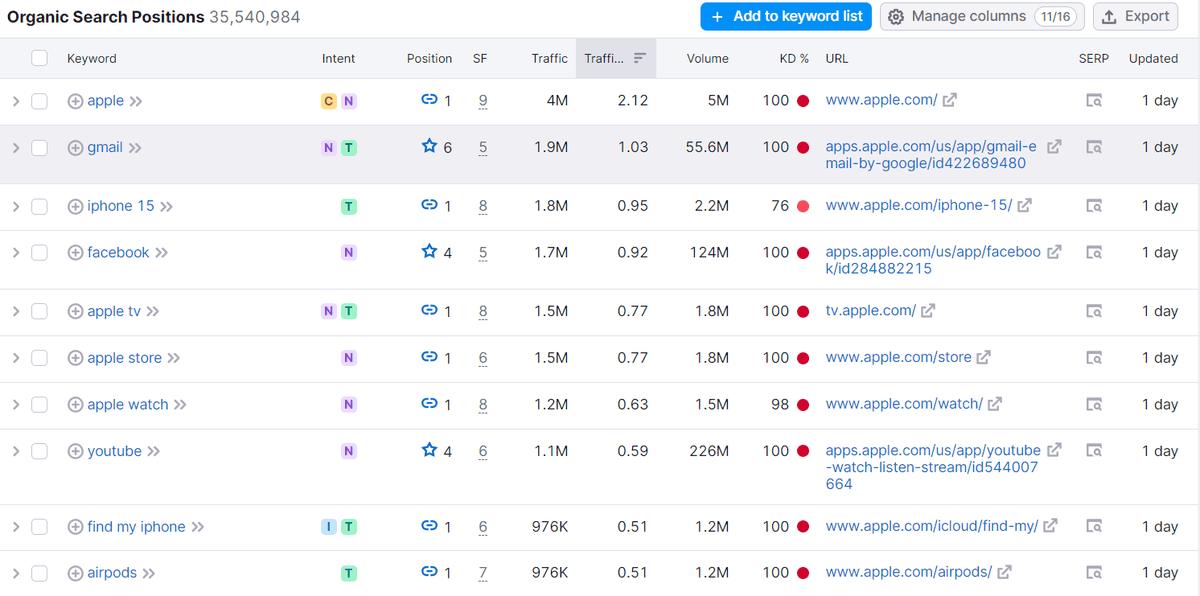
Task: Open external link for www.apple.com/airpods/
Action: point(1004,573)
